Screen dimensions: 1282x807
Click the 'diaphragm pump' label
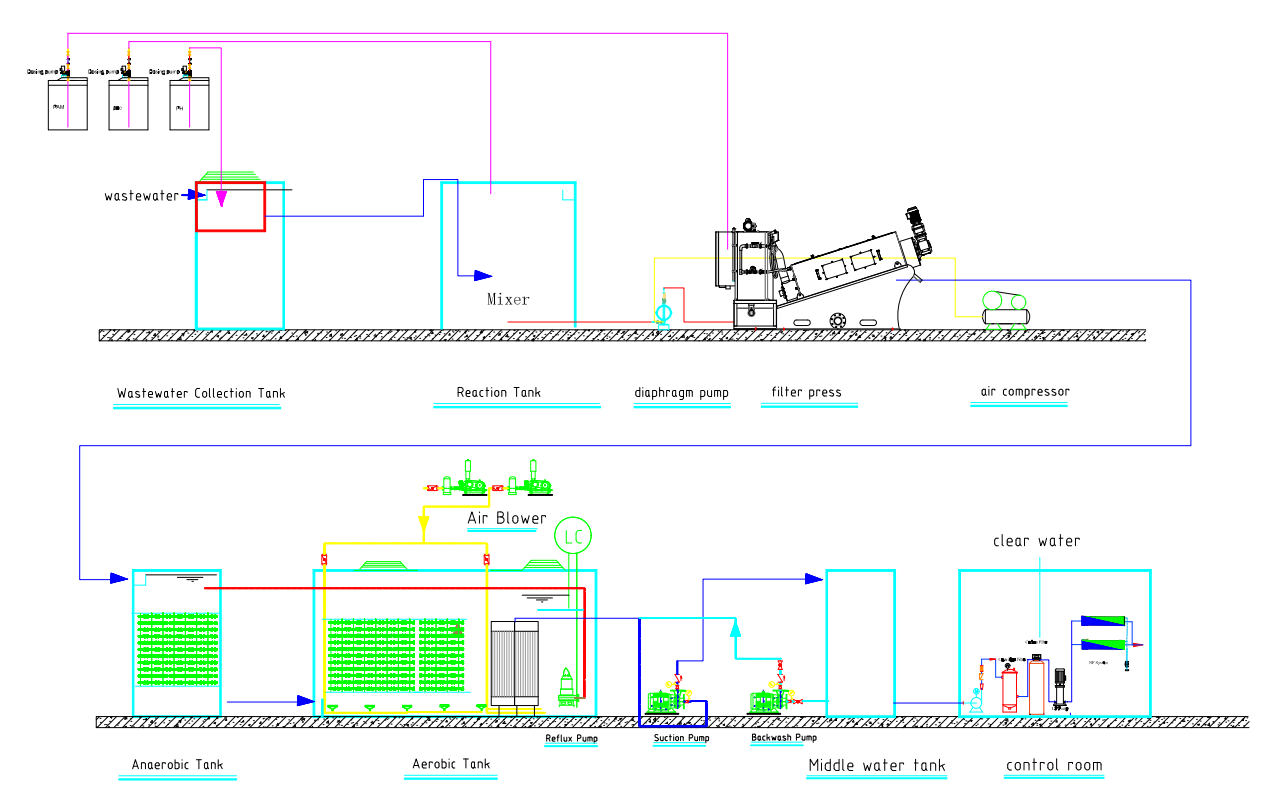682,393
